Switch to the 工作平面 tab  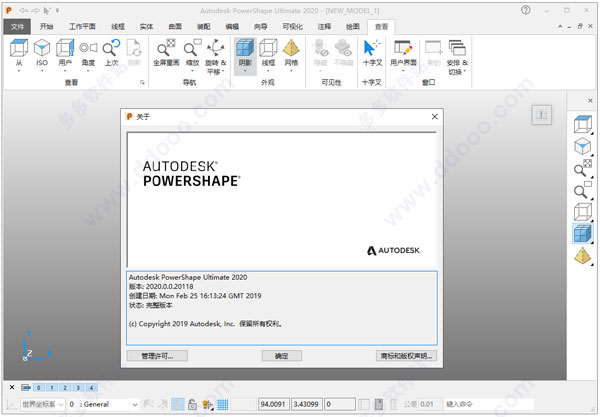coord(82,26)
